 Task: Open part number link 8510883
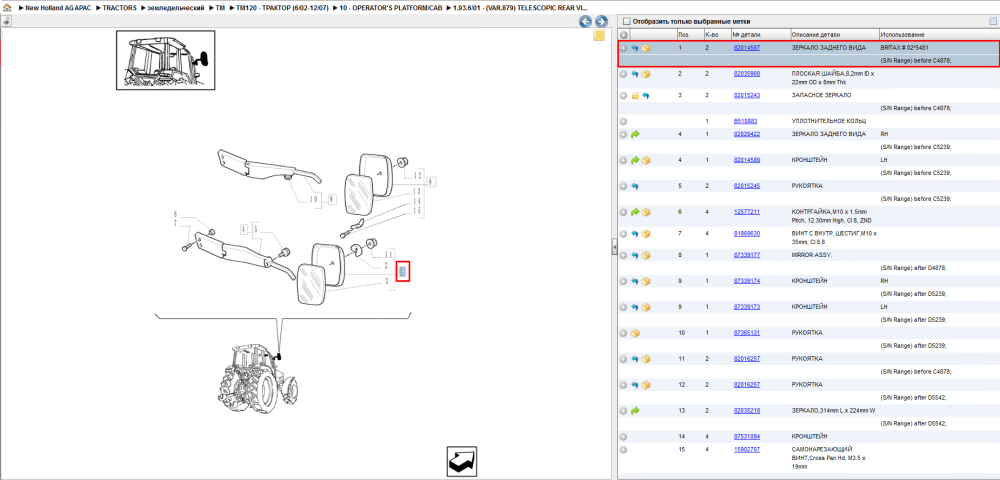click(745, 121)
